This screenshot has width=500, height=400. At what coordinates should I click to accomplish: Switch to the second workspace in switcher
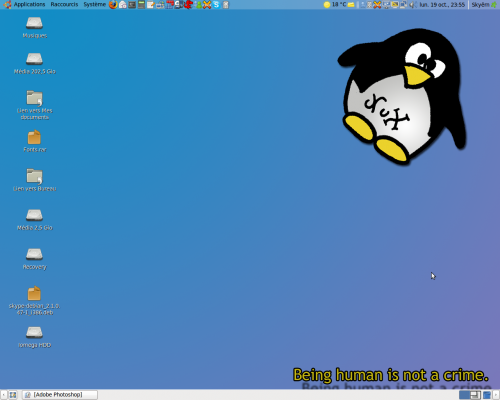point(476,395)
